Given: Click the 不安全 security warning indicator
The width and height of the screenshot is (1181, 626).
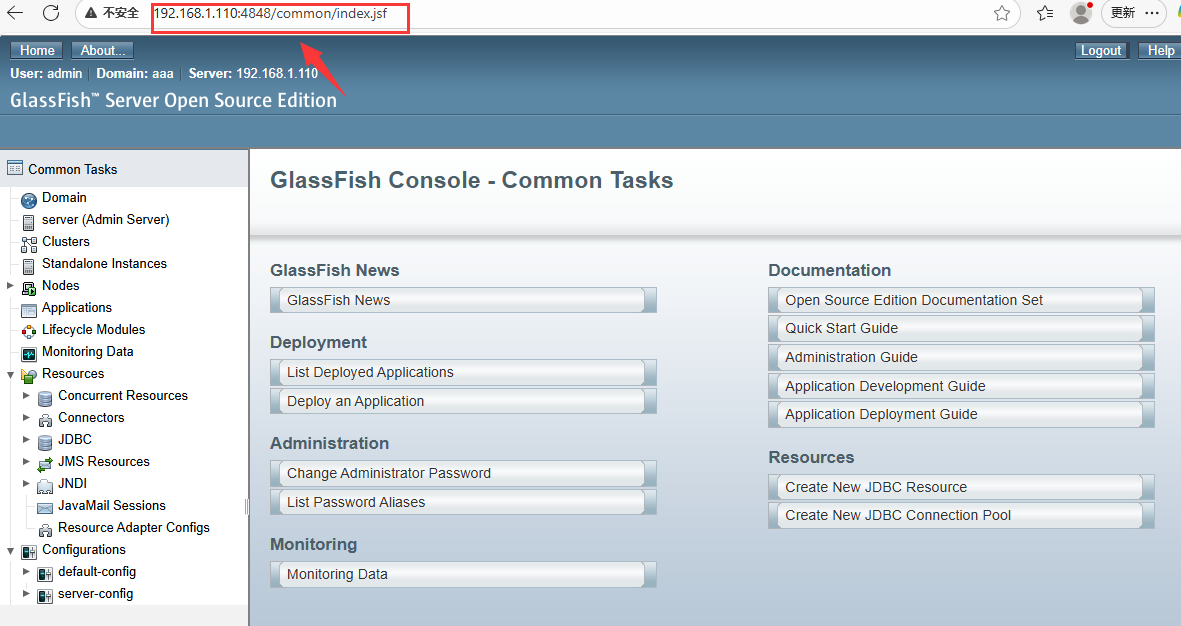Looking at the screenshot, I should point(112,13).
